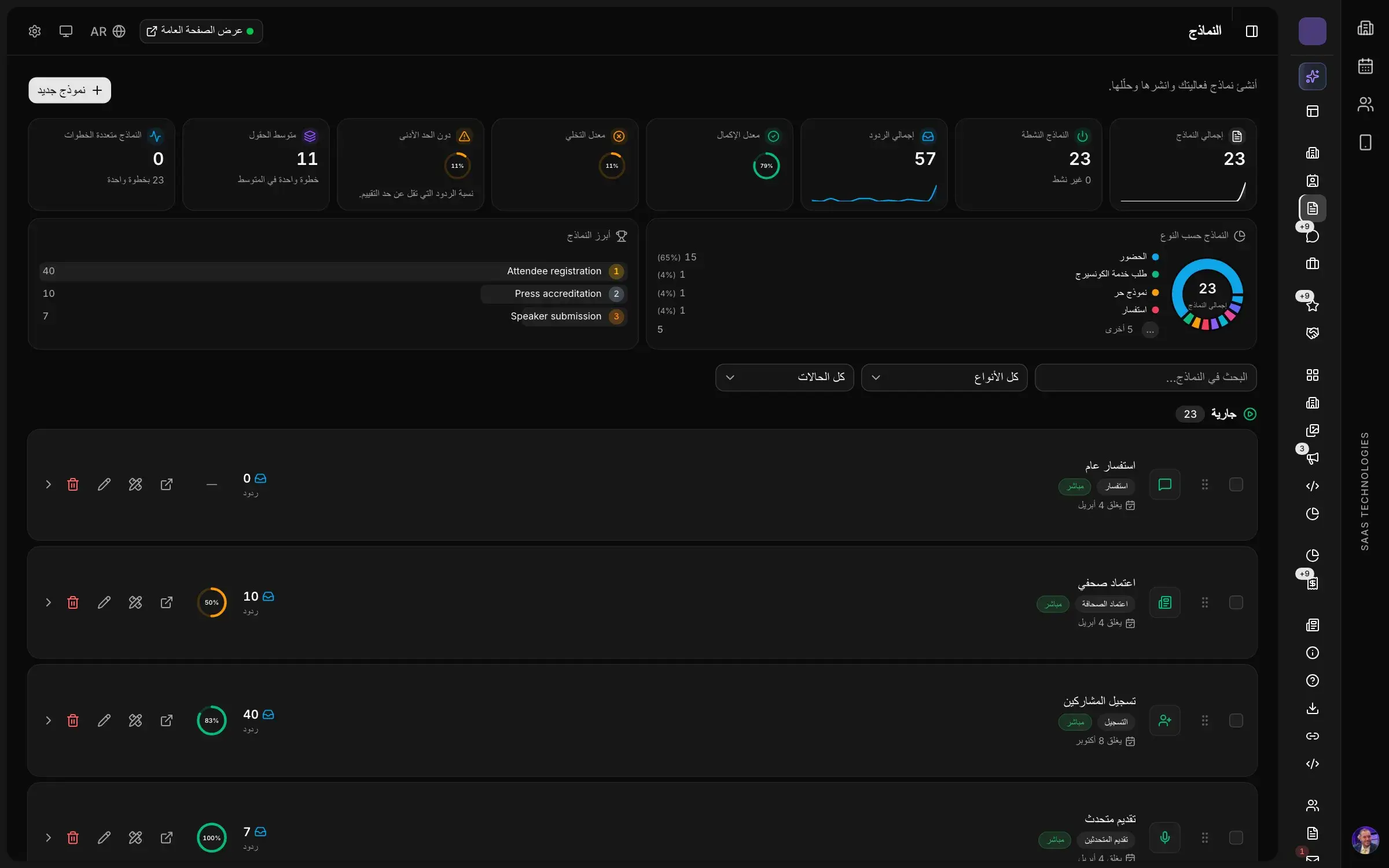This screenshot has height=868, width=1389.
Task: Click design tools icon for تقديم متحدث row
Action: pyautogui.click(x=135, y=838)
